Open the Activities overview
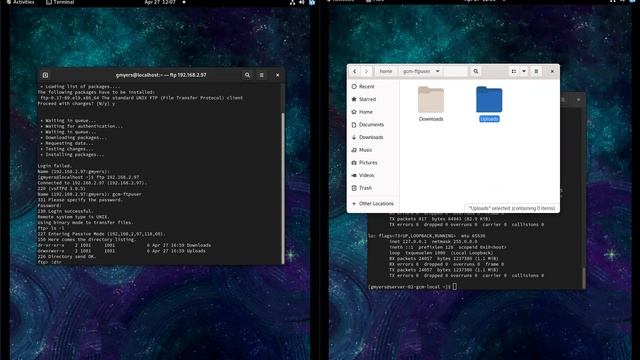 pyautogui.click(x=20, y=2)
